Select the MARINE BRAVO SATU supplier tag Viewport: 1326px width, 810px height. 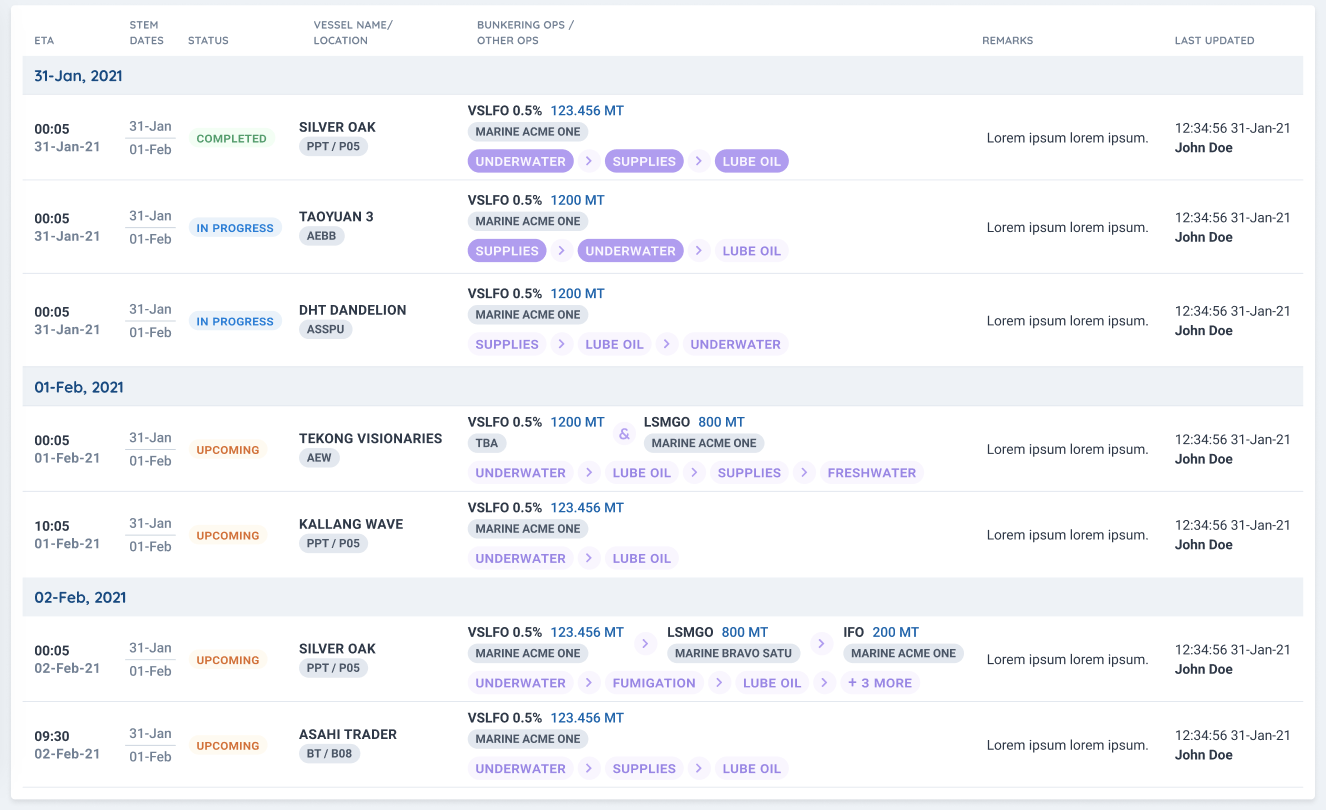[733, 653]
